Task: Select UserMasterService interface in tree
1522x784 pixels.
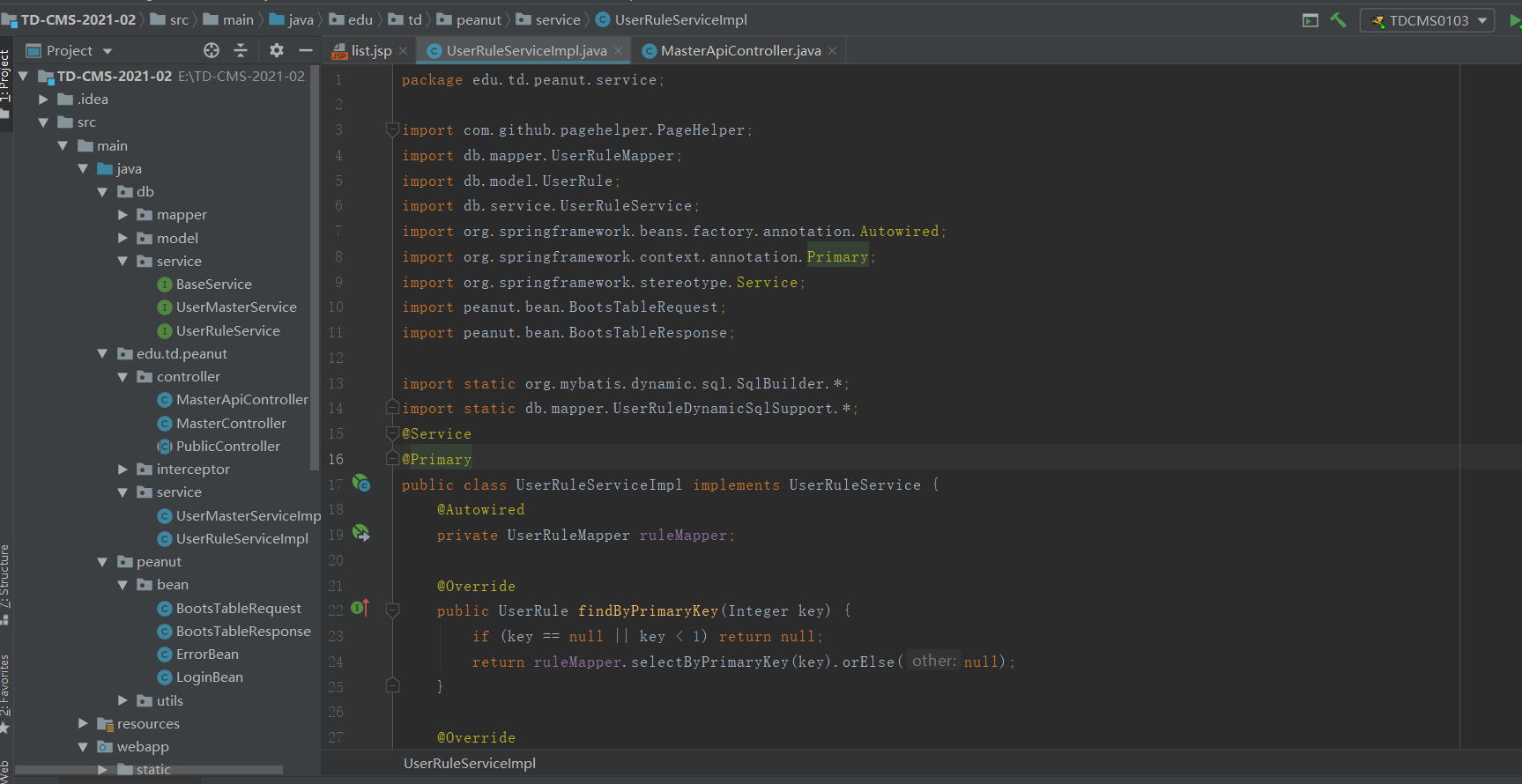Action: [226, 307]
